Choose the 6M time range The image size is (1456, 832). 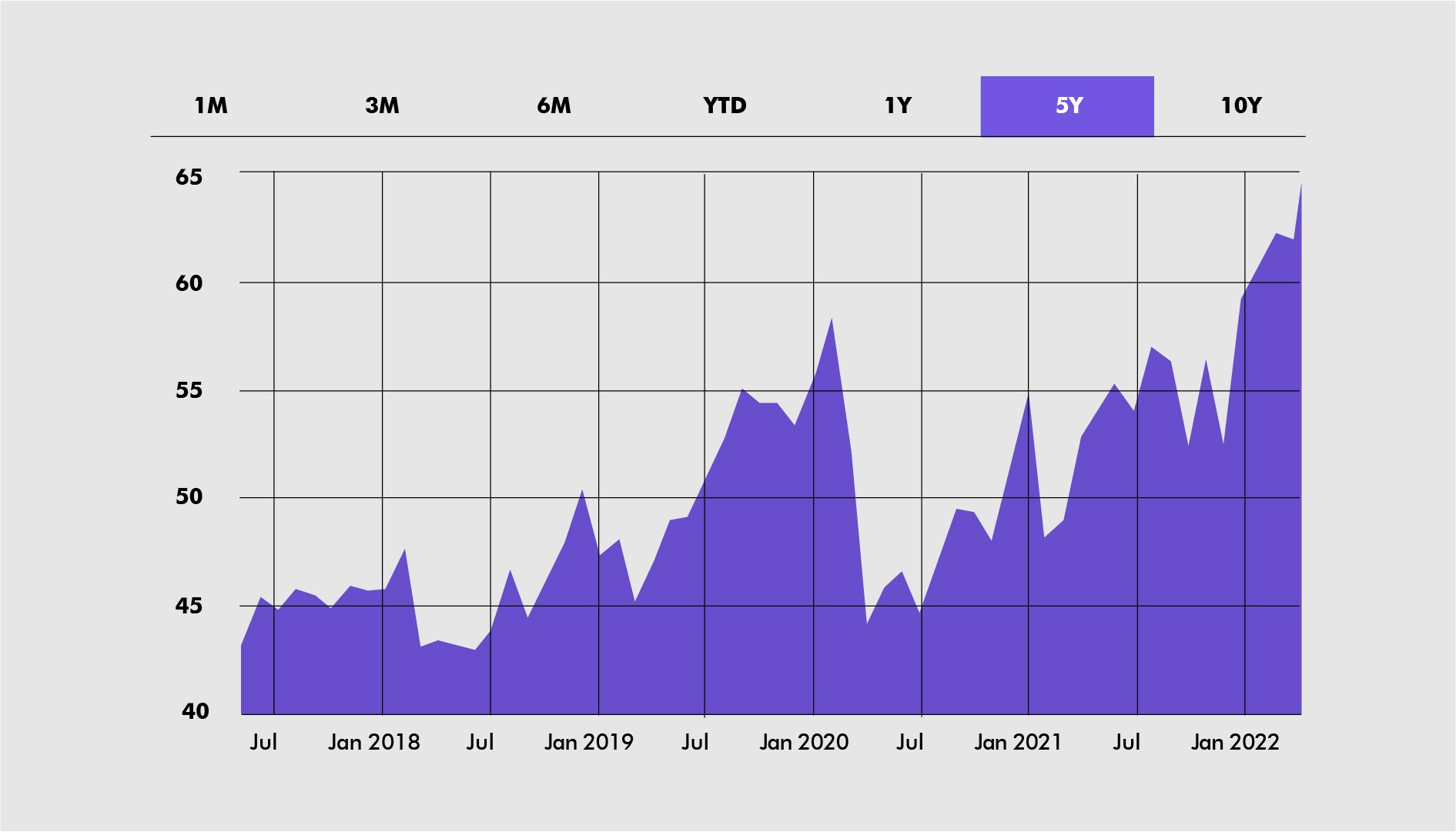[x=554, y=105]
